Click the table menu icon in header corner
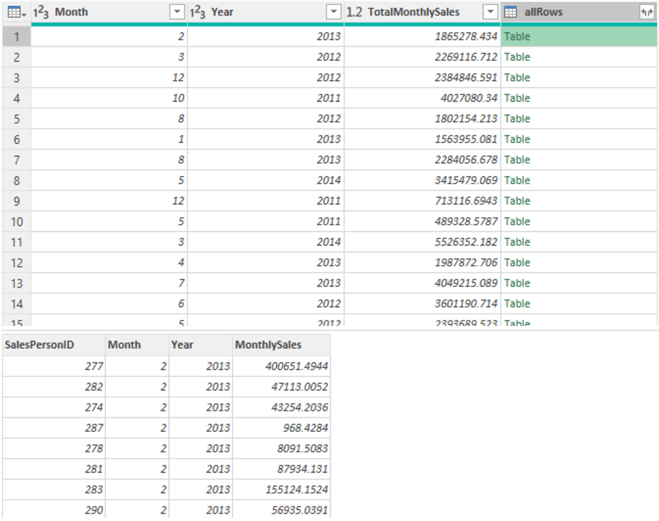659x521 pixels. coord(16,11)
